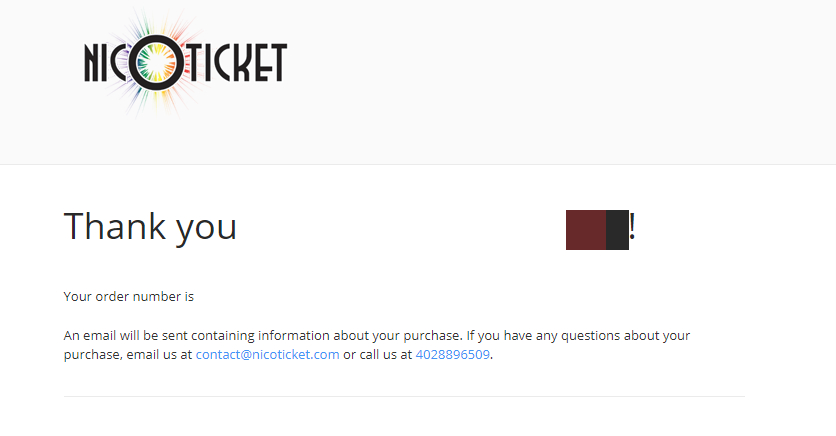Click the Your order number is text
The width and height of the screenshot is (836, 436).
[128, 296]
